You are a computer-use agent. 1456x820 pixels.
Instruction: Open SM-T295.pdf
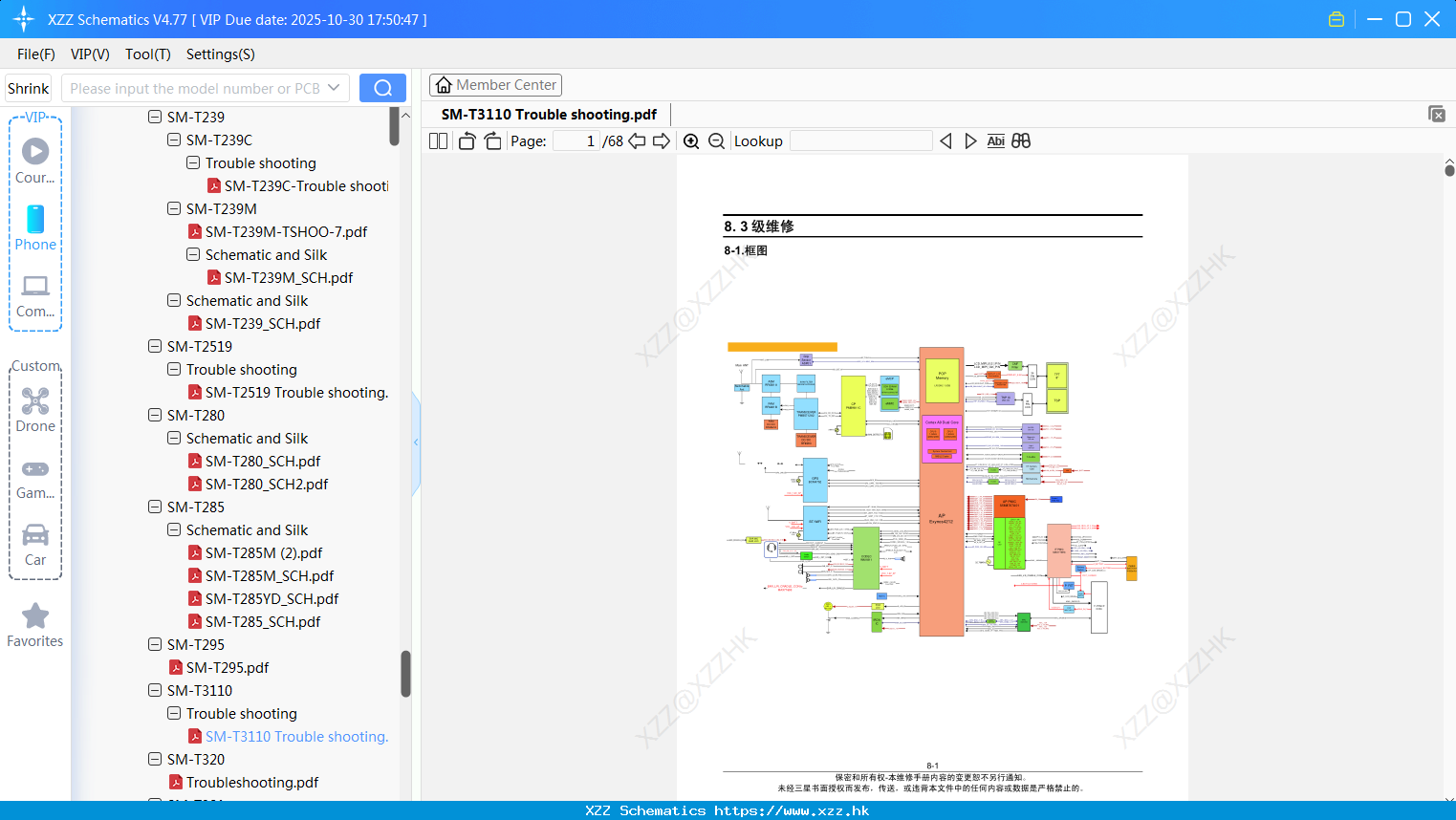coord(219,668)
